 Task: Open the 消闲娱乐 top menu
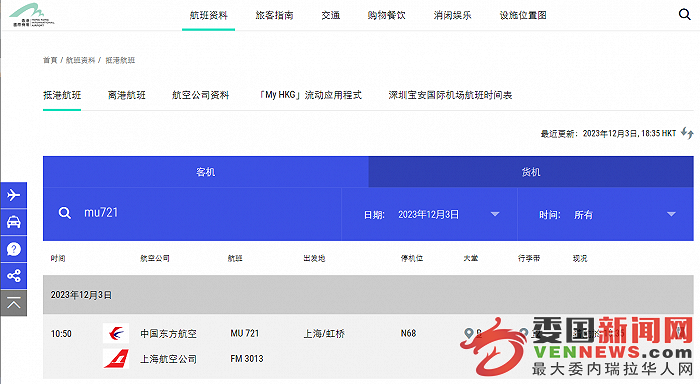(x=452, y=15)
